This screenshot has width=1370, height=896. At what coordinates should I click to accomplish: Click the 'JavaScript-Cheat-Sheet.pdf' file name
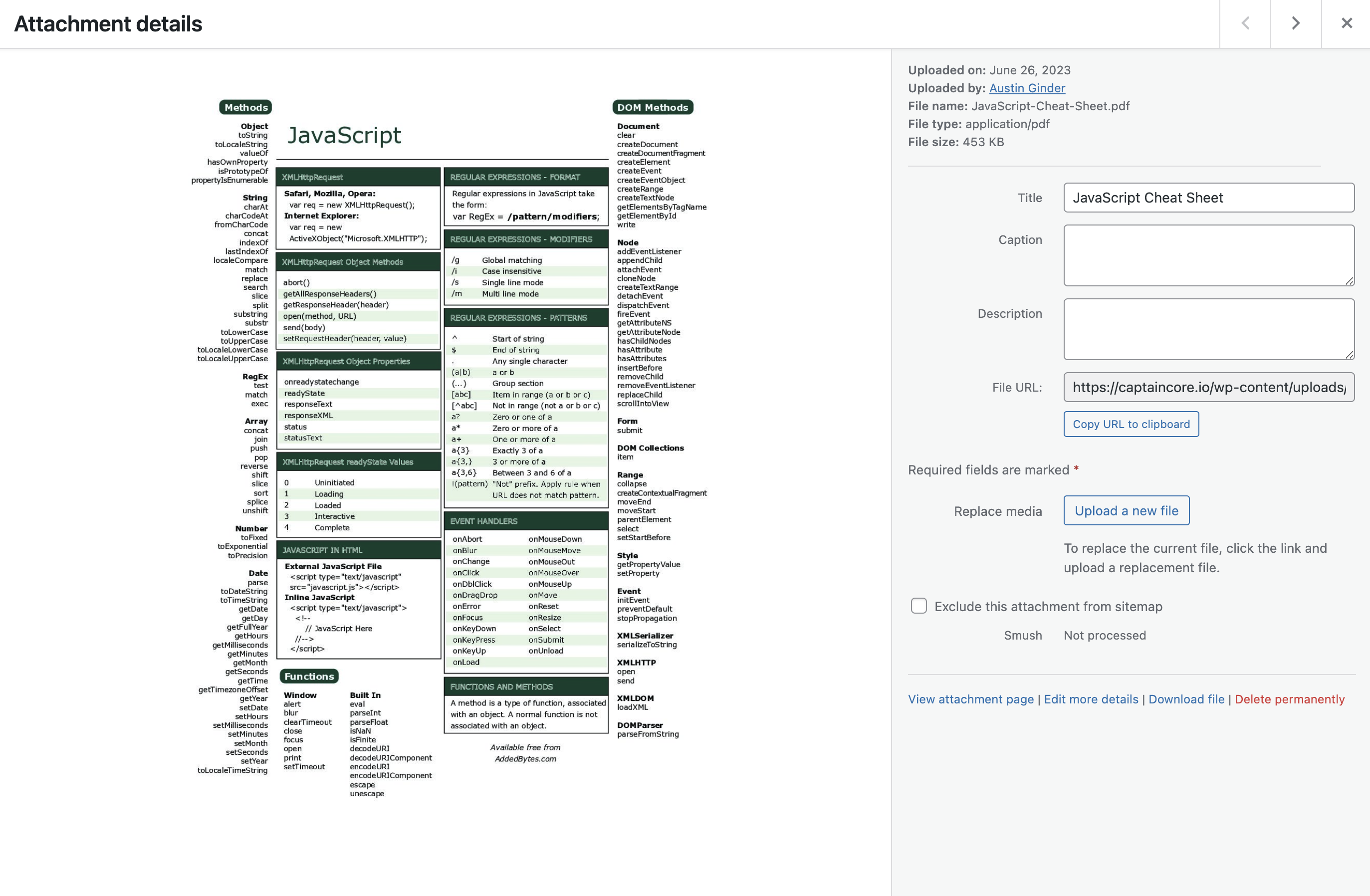(x=1050, y=106)
